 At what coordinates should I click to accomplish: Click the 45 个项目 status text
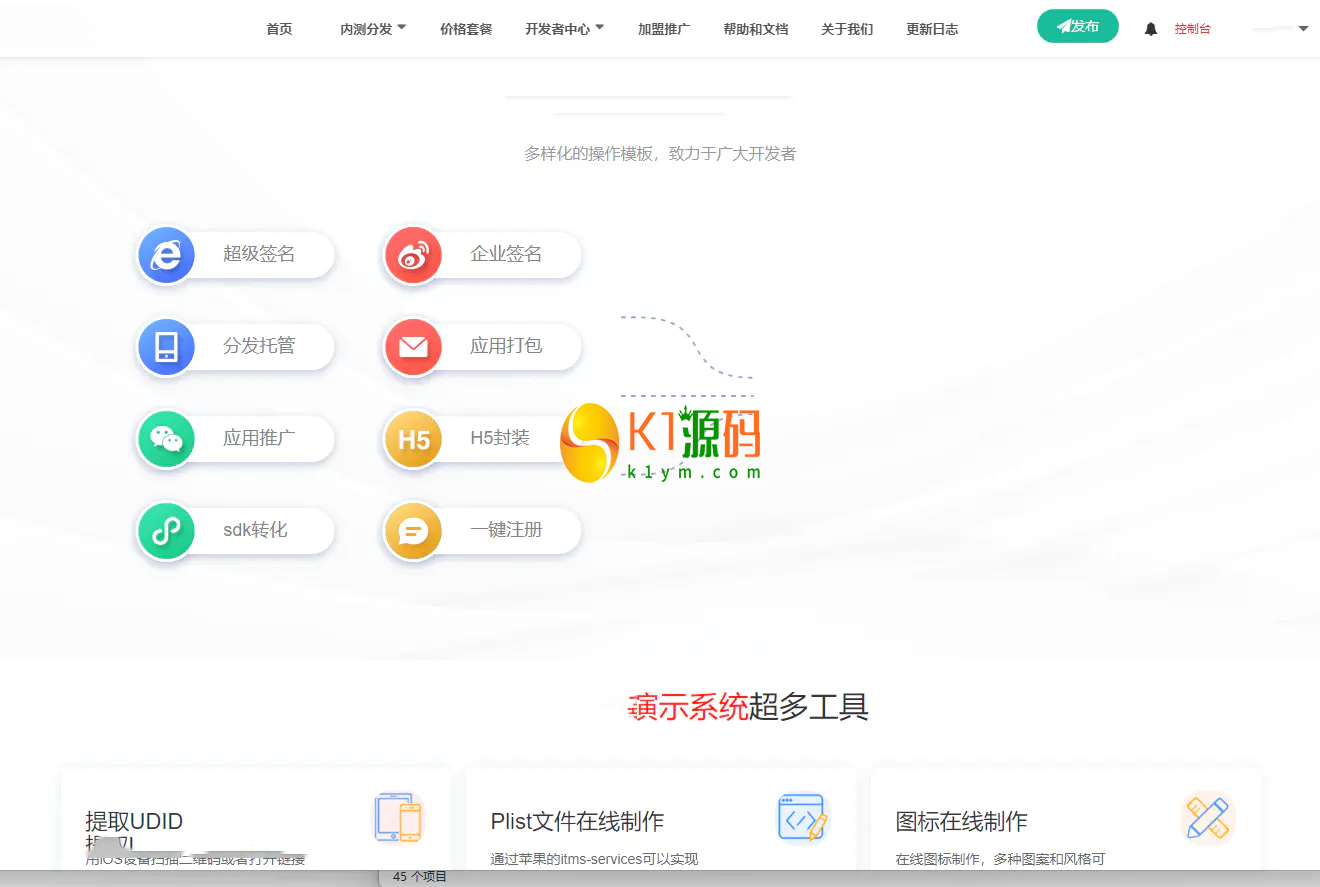(420, 877)
